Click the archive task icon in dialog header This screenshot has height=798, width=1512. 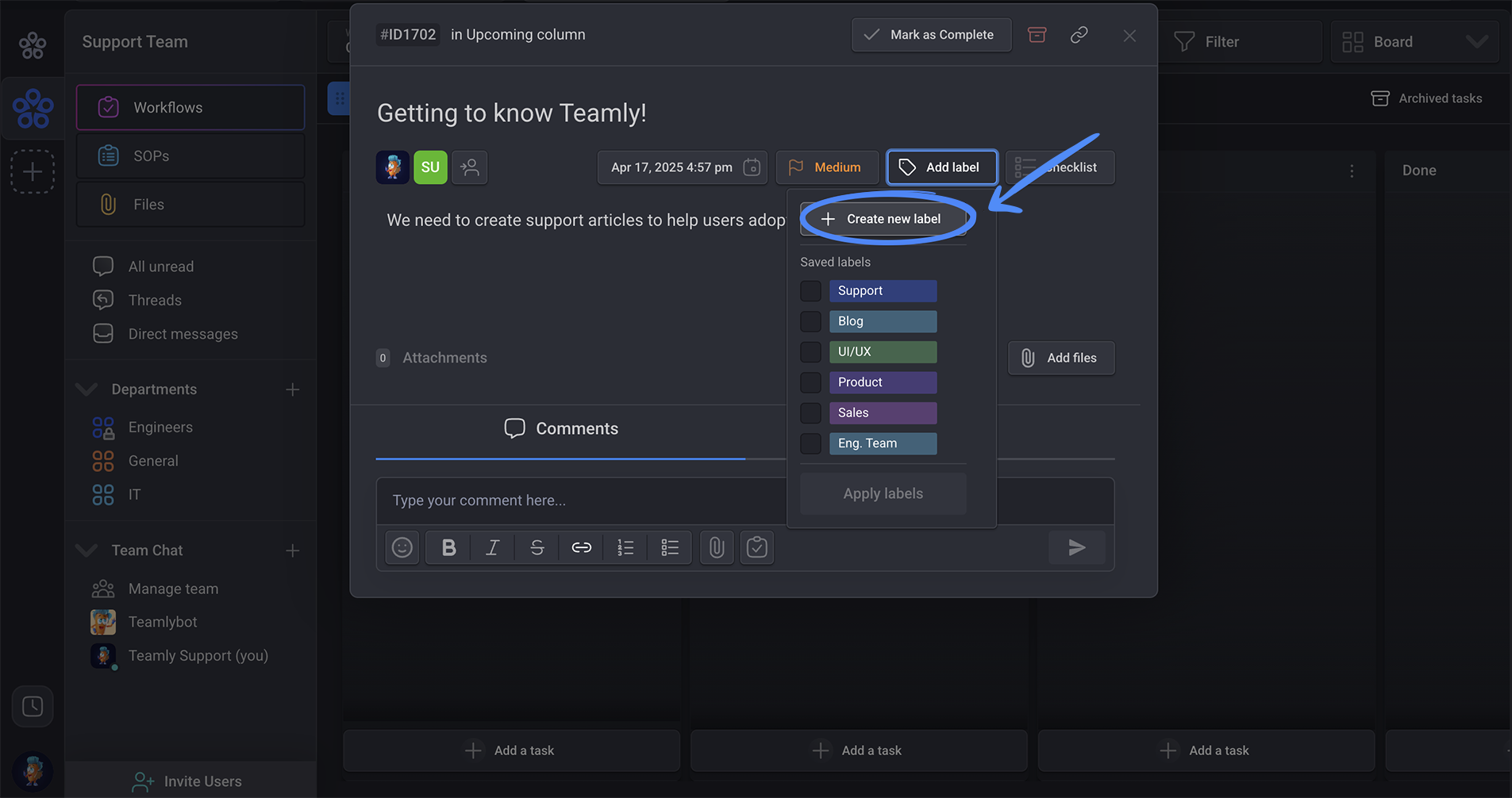1037,35
